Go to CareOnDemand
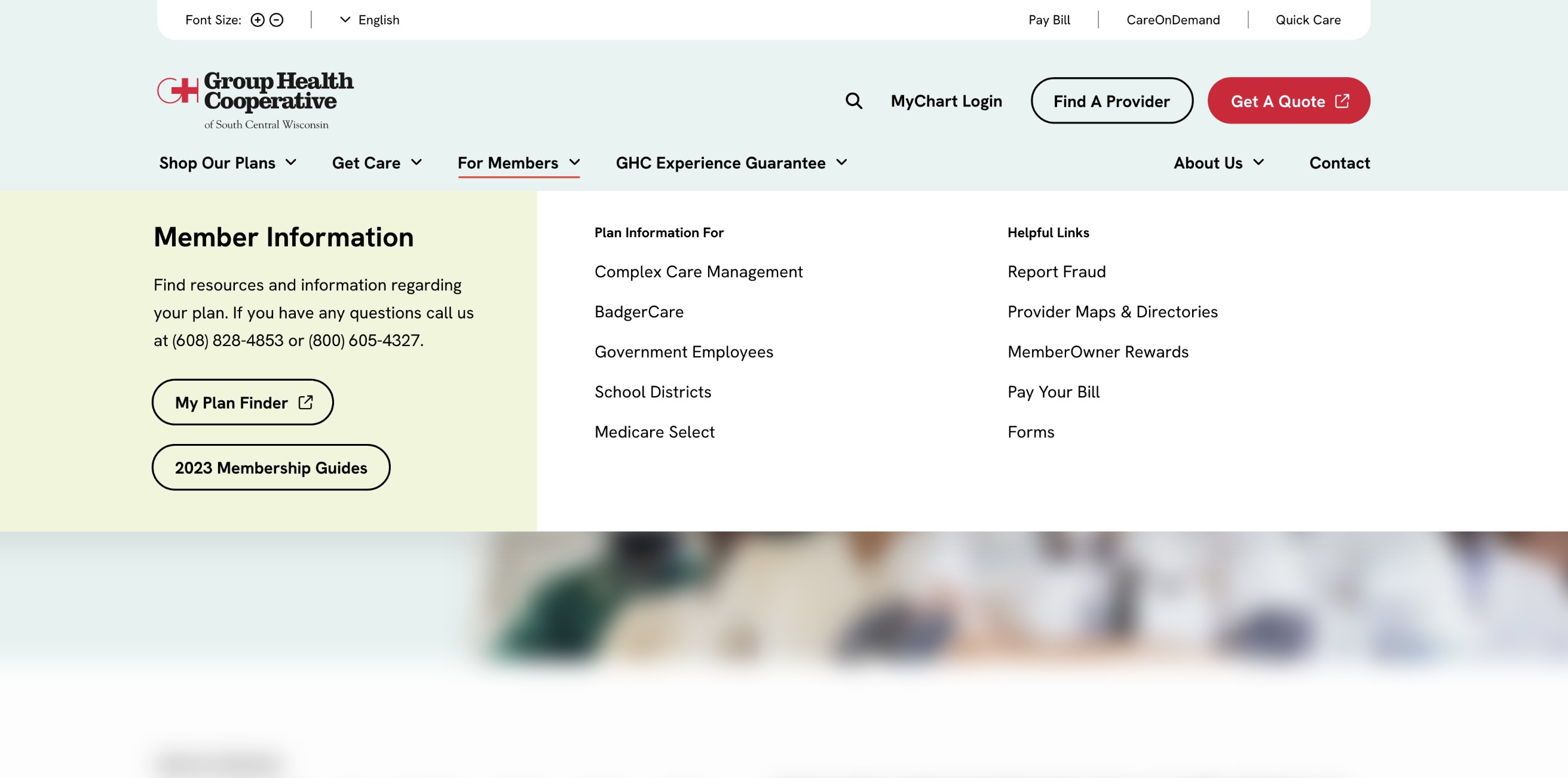The height and width of the screenshot is (778, 1568). (x=1172, y=20)
